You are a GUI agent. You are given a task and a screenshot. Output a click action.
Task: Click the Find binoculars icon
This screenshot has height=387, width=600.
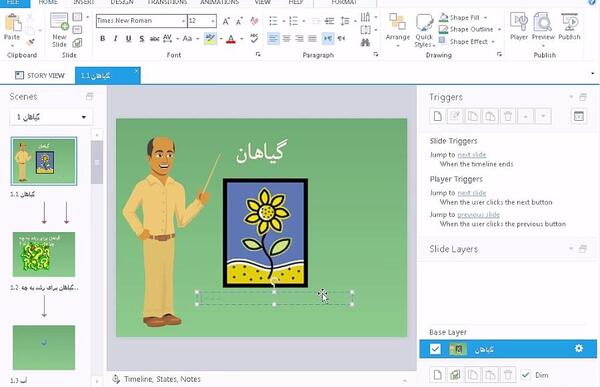(365, 42)
